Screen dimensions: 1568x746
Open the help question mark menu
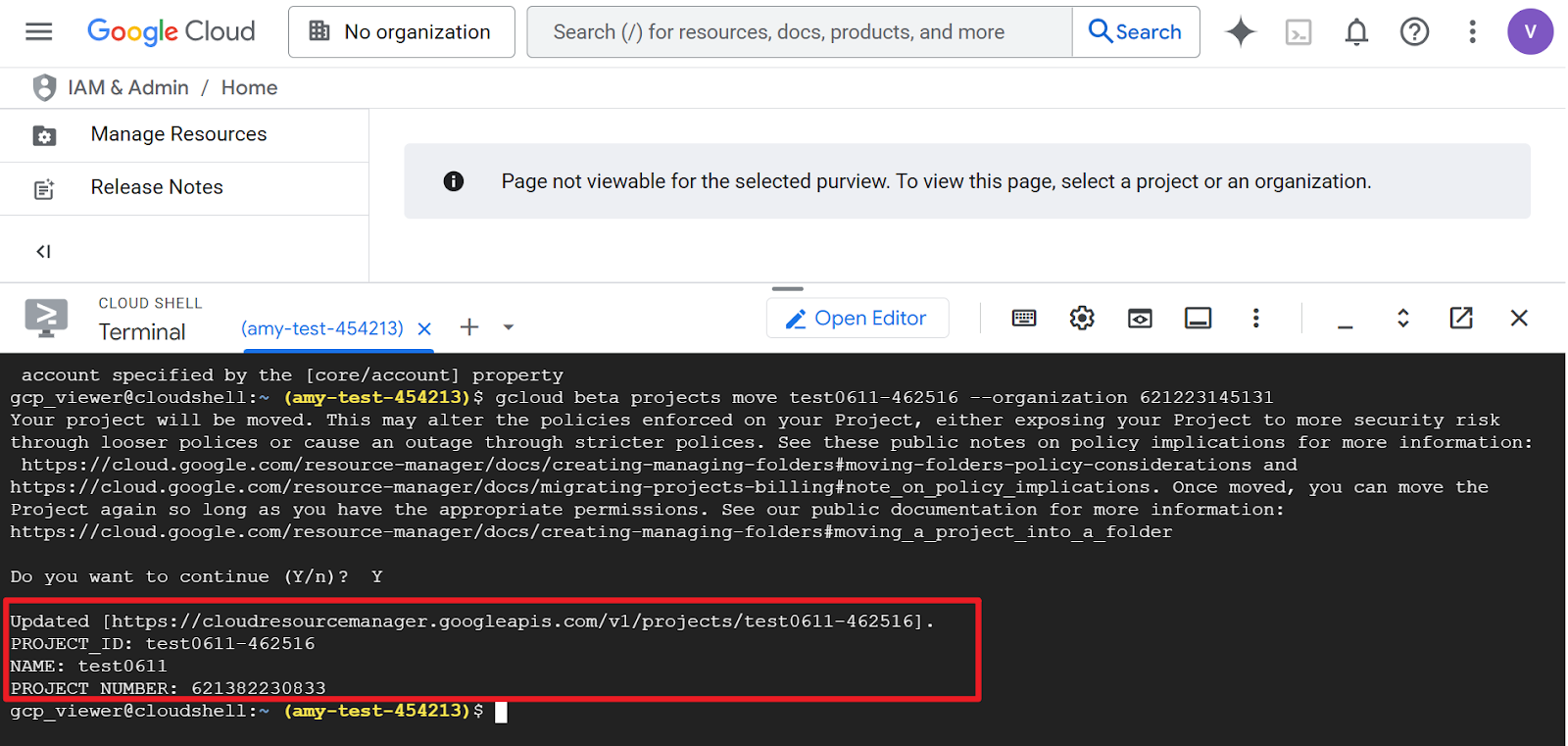1414,32
